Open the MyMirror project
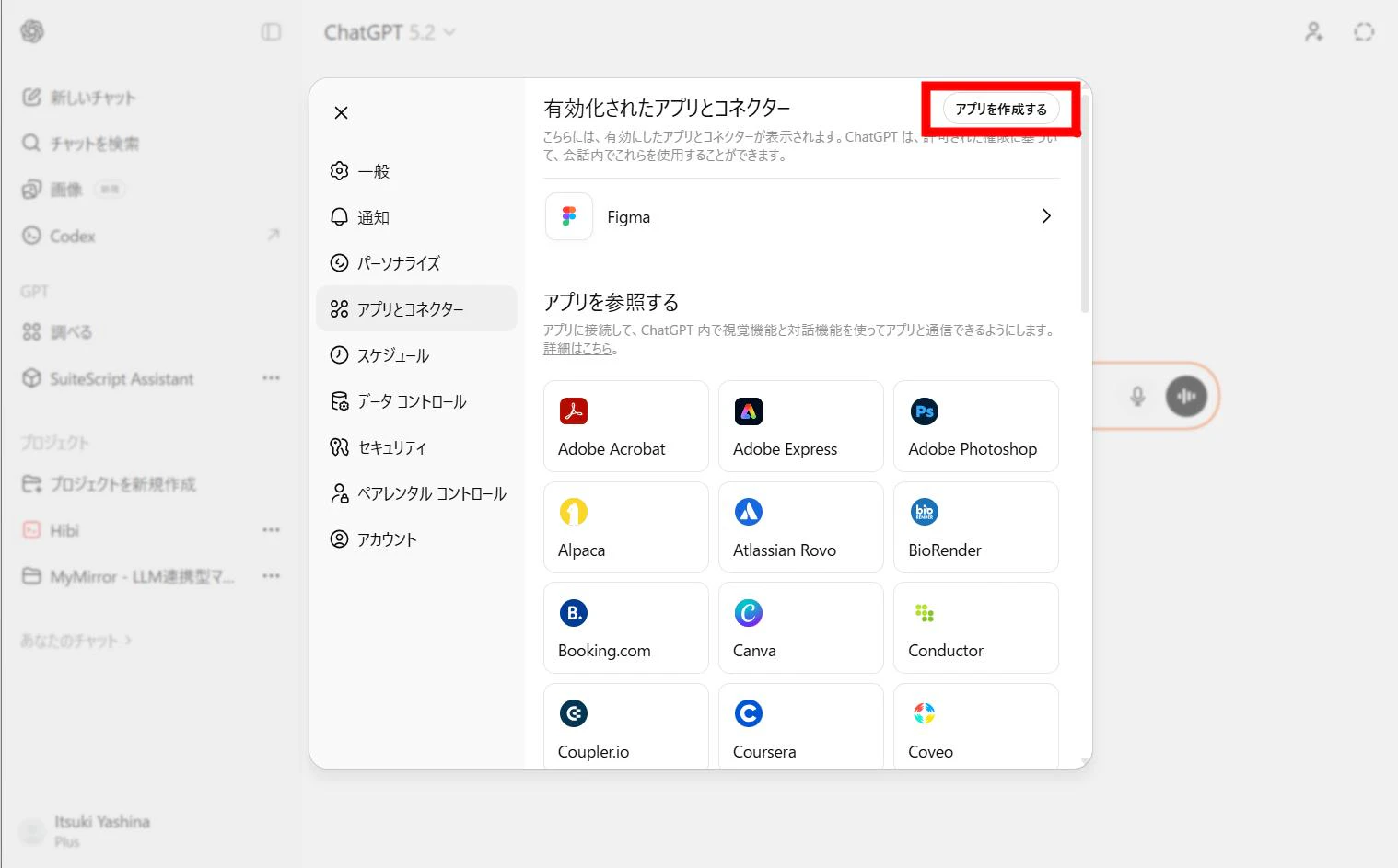The height and width of the screenshot is (868, 1398). [128, 576]
